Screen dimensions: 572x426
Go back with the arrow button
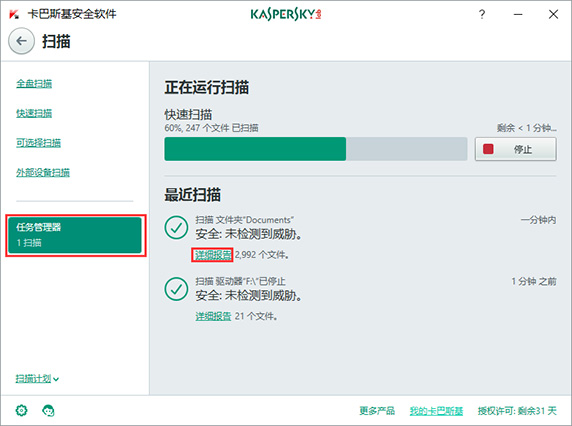point(22,41)
